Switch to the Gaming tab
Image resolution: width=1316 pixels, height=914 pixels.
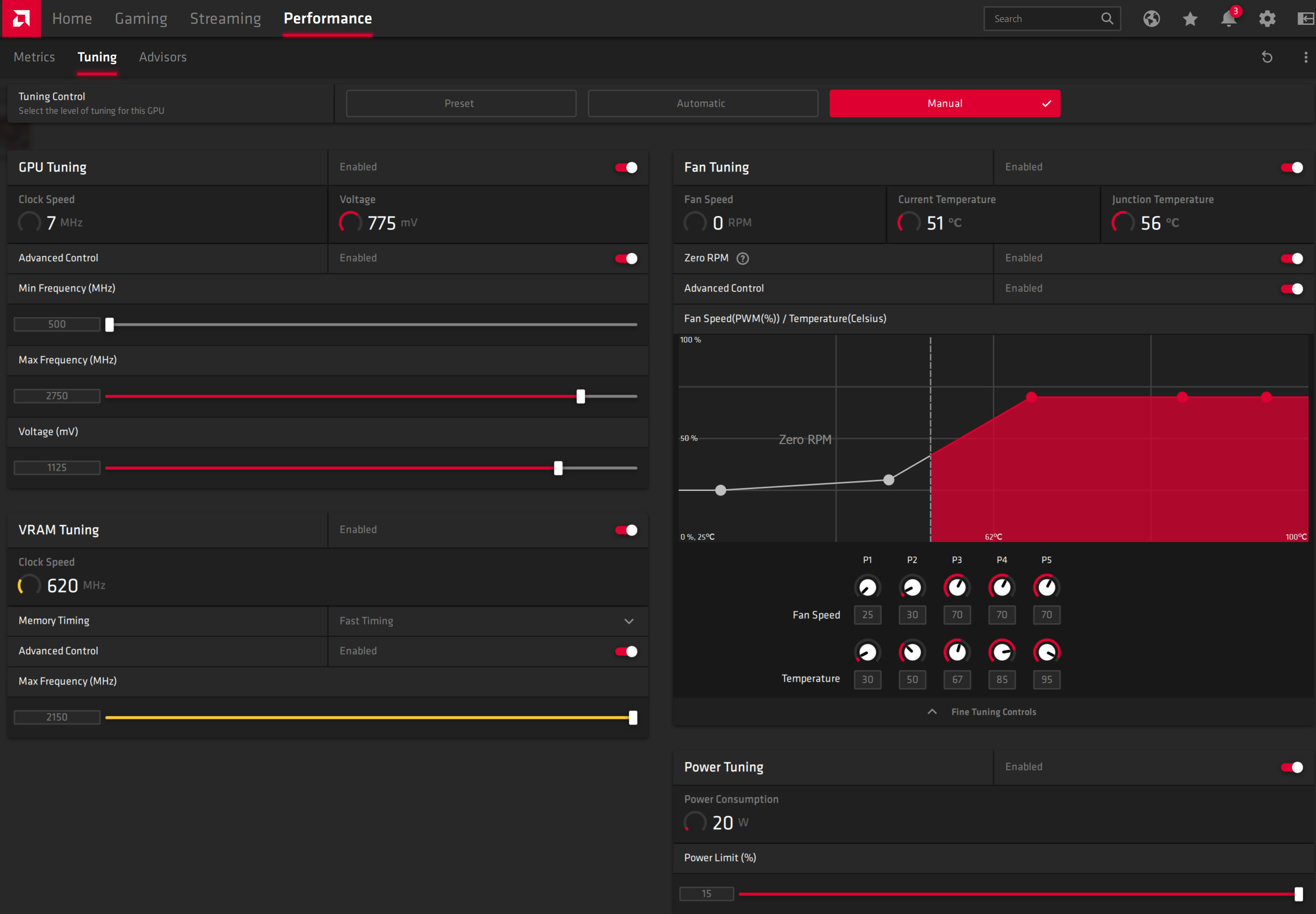tap(141, 19)
